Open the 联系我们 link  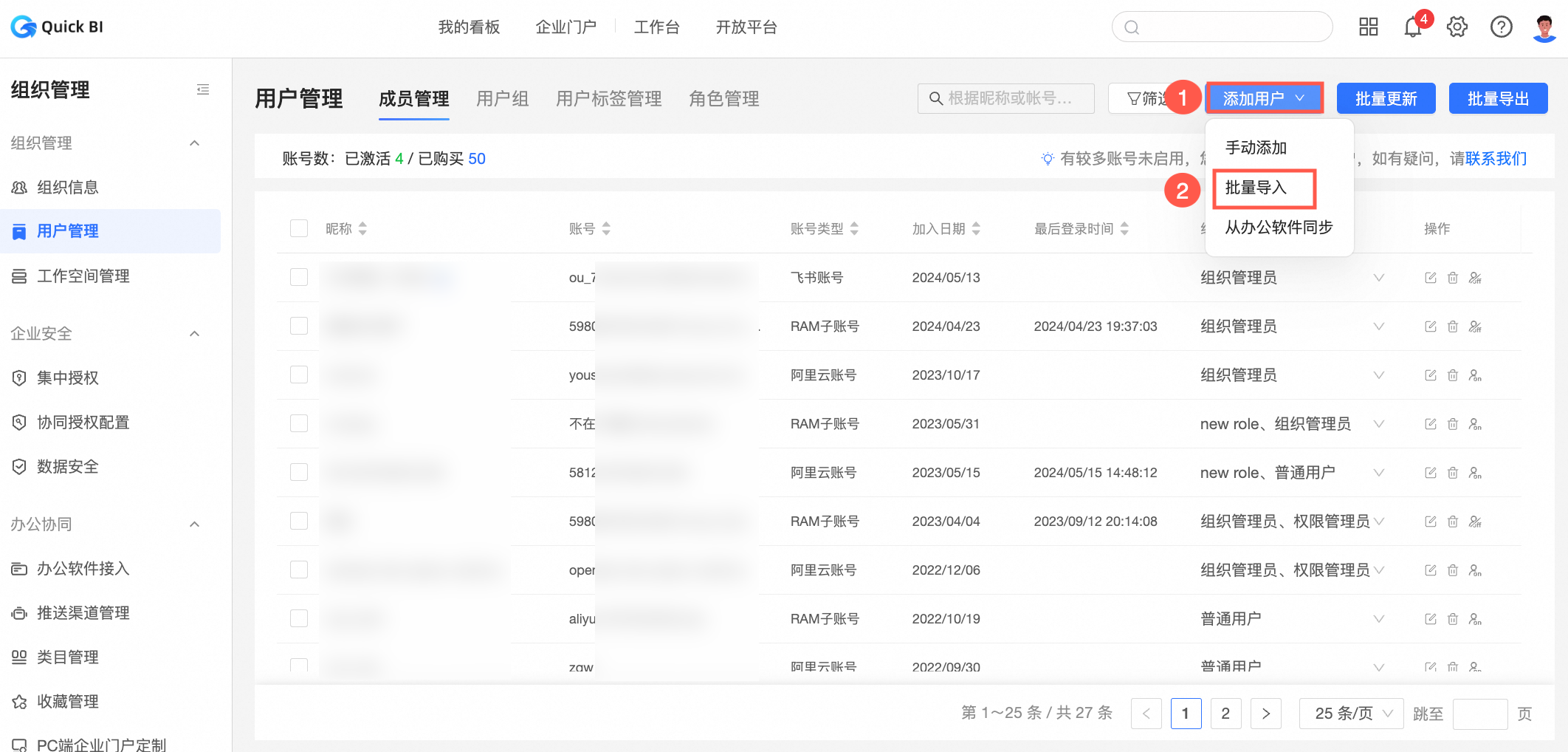pyautogui.click(x=1496, y=159)
